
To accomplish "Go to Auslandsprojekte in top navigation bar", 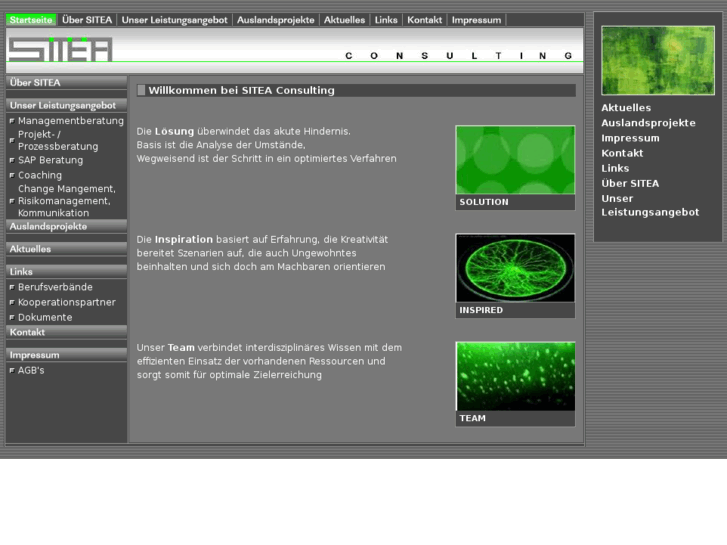I will [275, 20].
